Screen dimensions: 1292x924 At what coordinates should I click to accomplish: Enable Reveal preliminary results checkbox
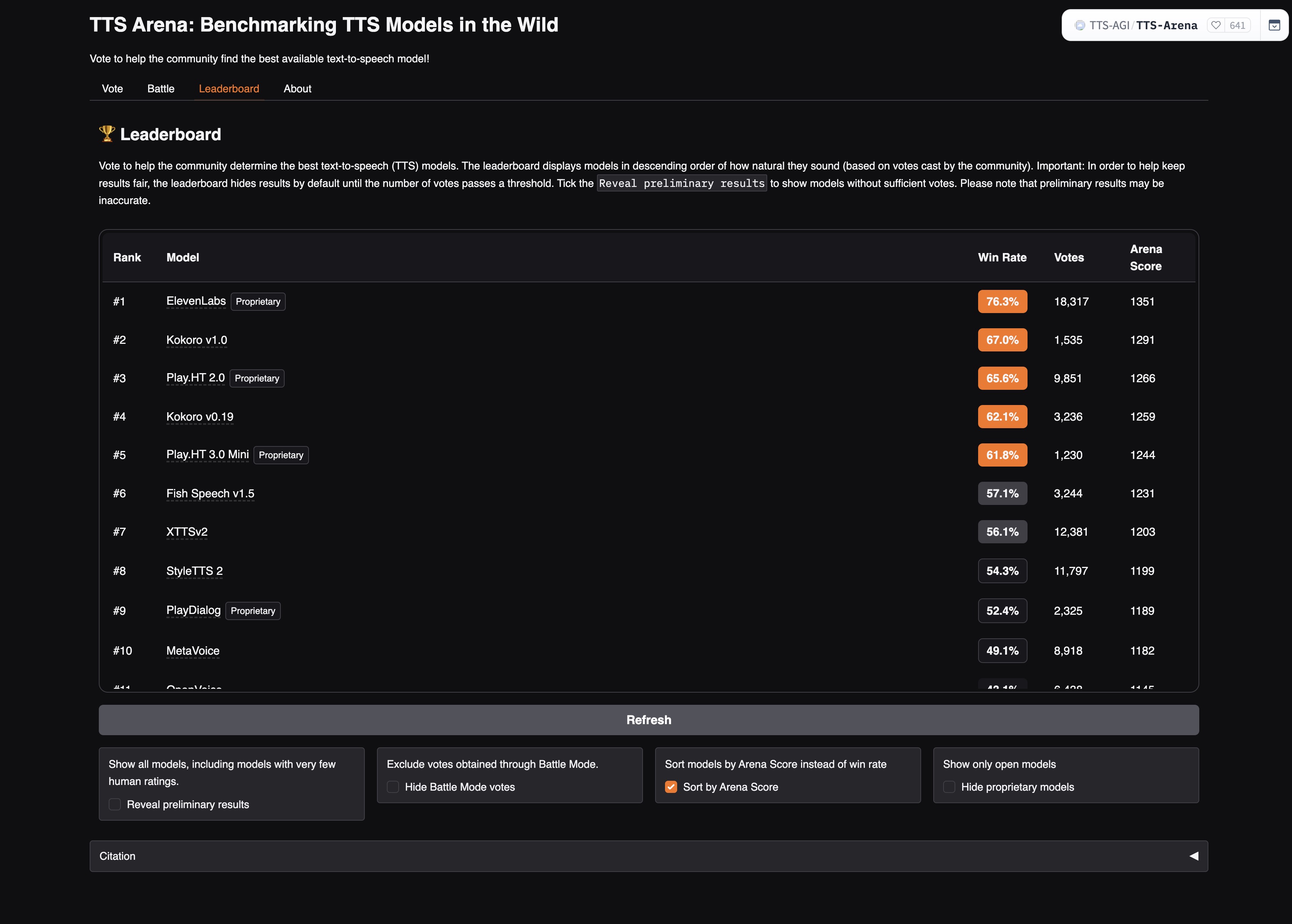115,804
